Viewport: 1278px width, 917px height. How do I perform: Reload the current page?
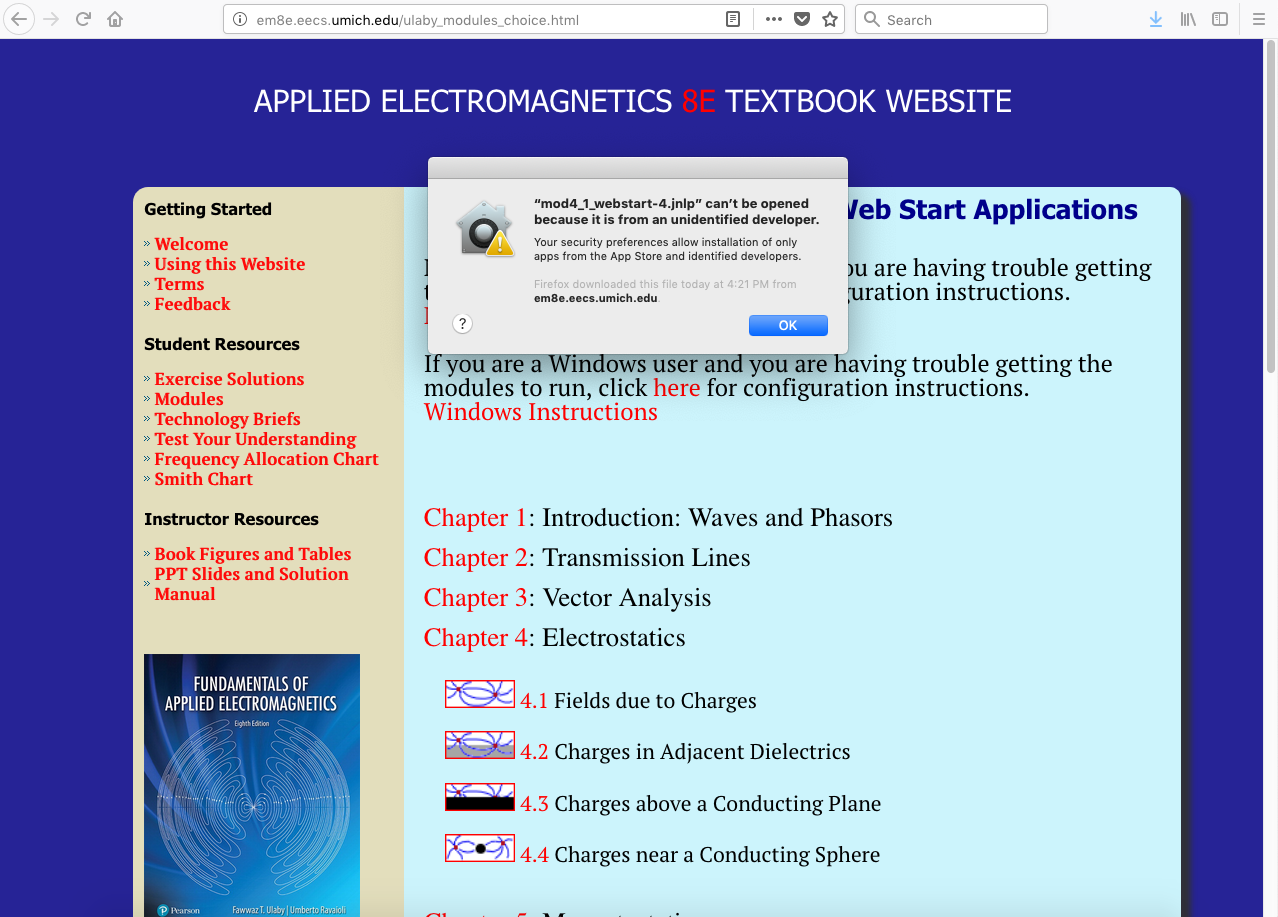coord(84,19)
